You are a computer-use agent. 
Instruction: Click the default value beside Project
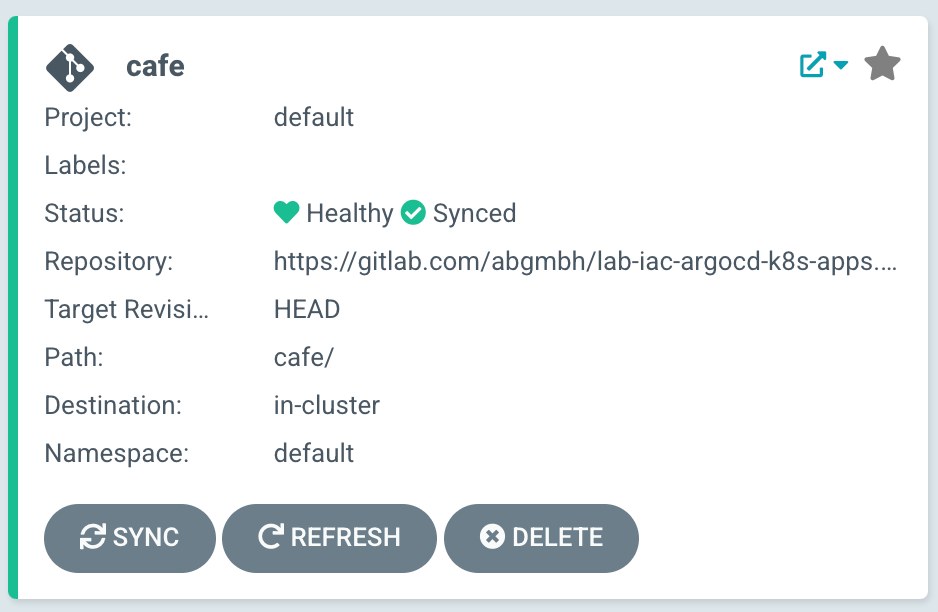point(314,118)
